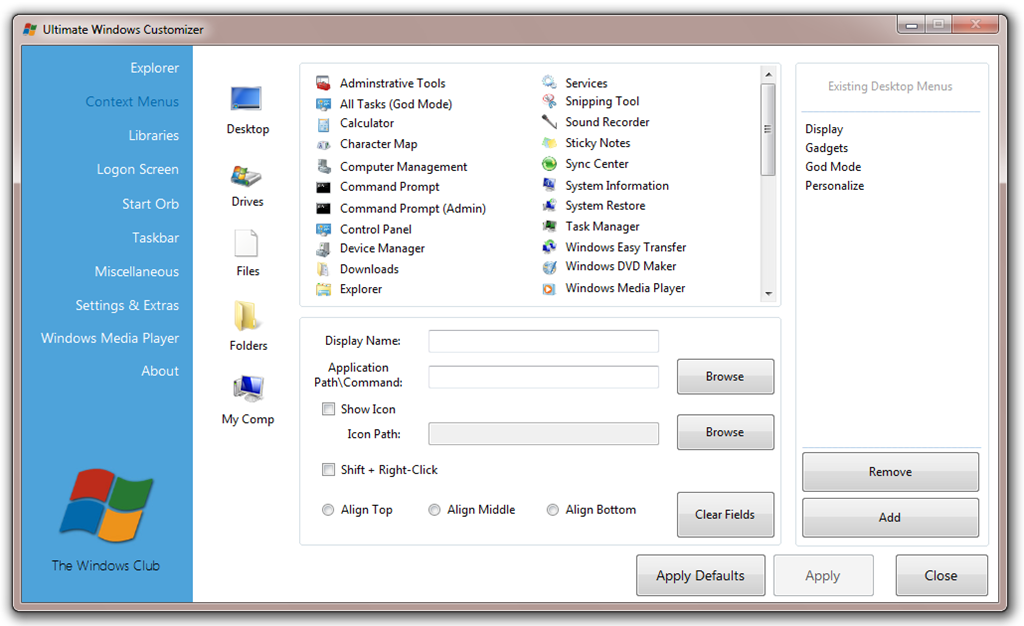Select Personalize in Existing Desktop Menus
The image size is (1024, 626).
tap(835, 186)
